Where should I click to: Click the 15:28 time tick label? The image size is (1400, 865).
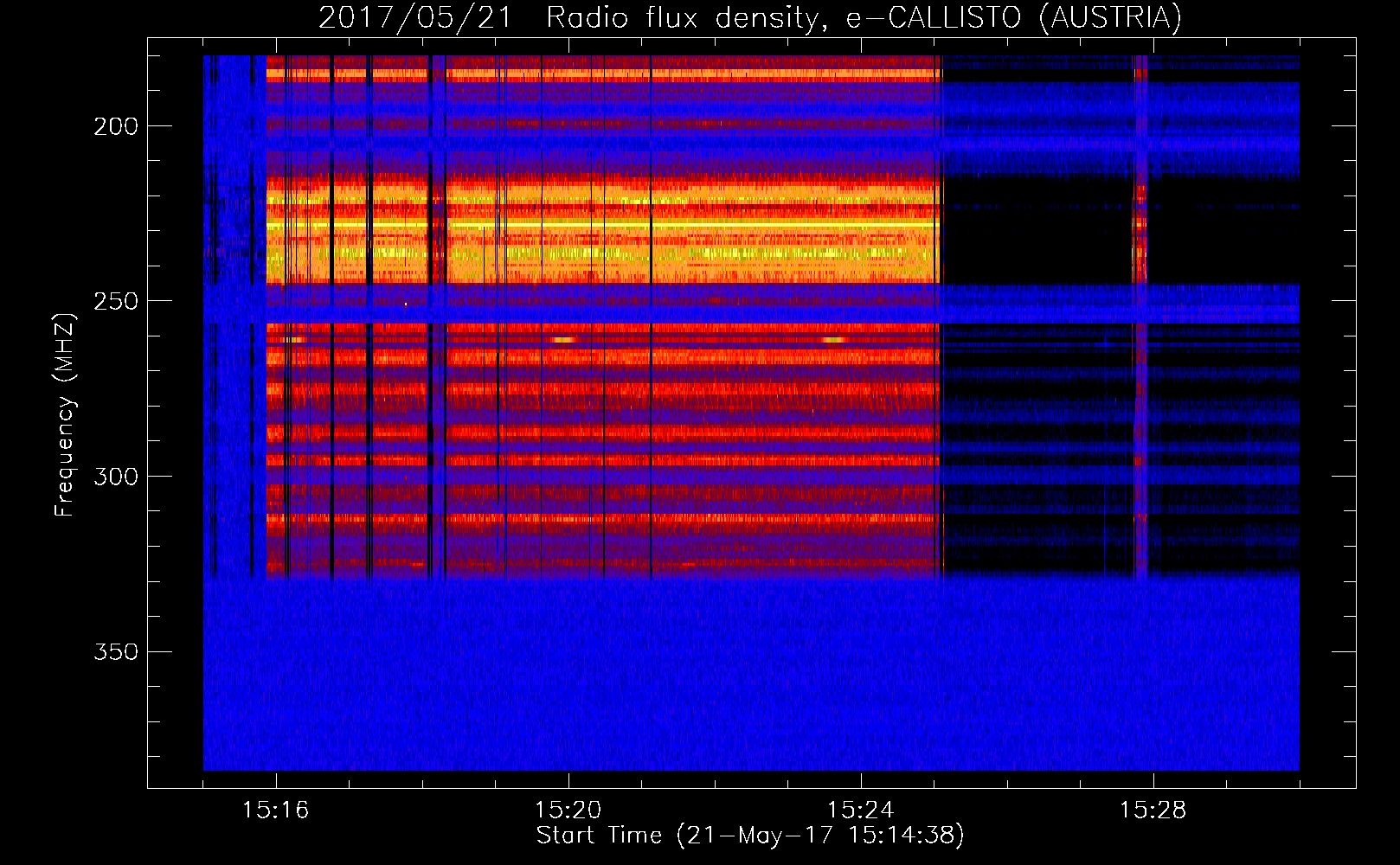click(1153, 810)
